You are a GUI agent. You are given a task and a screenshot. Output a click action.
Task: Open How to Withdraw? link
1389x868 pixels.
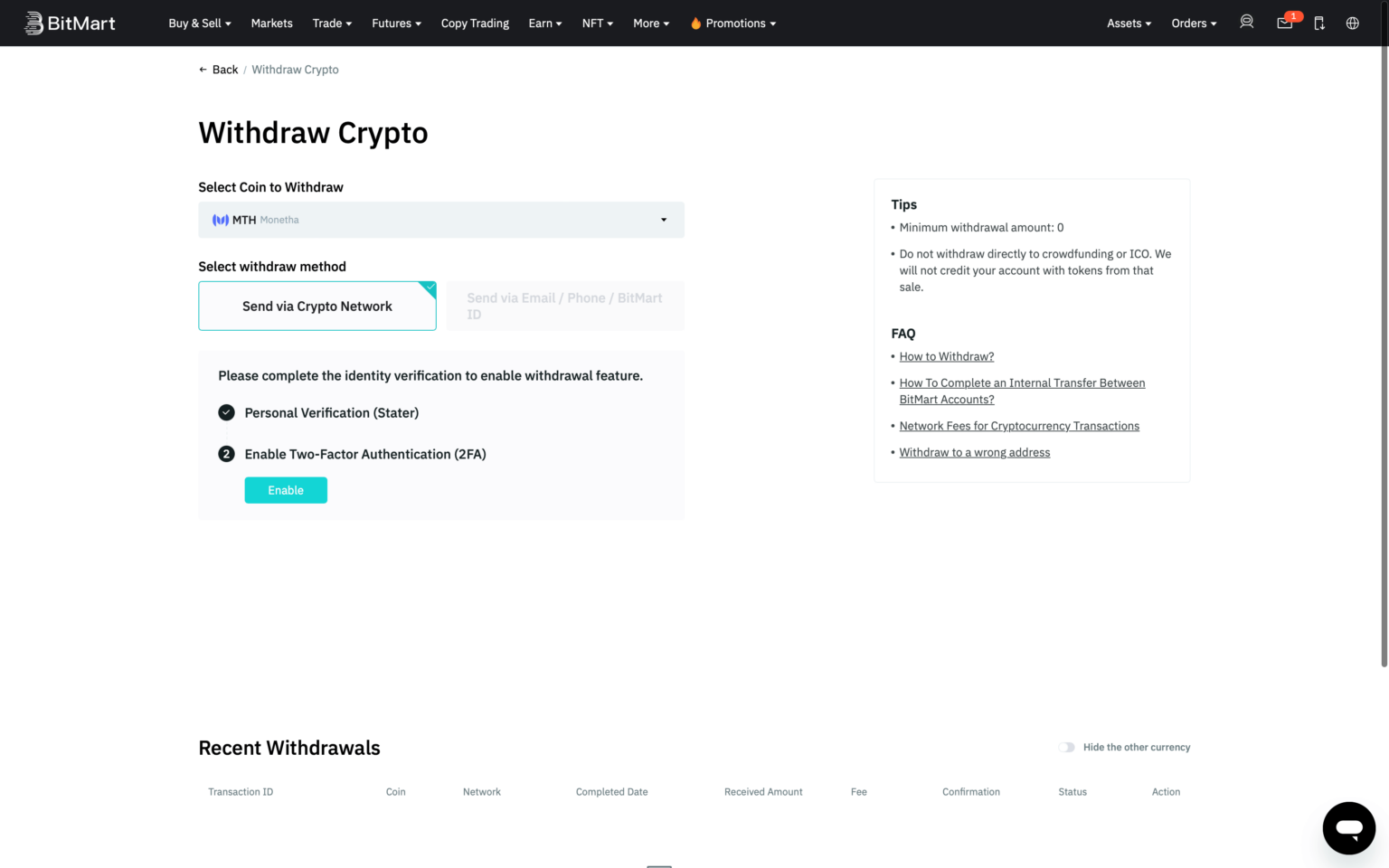point(947,356)
